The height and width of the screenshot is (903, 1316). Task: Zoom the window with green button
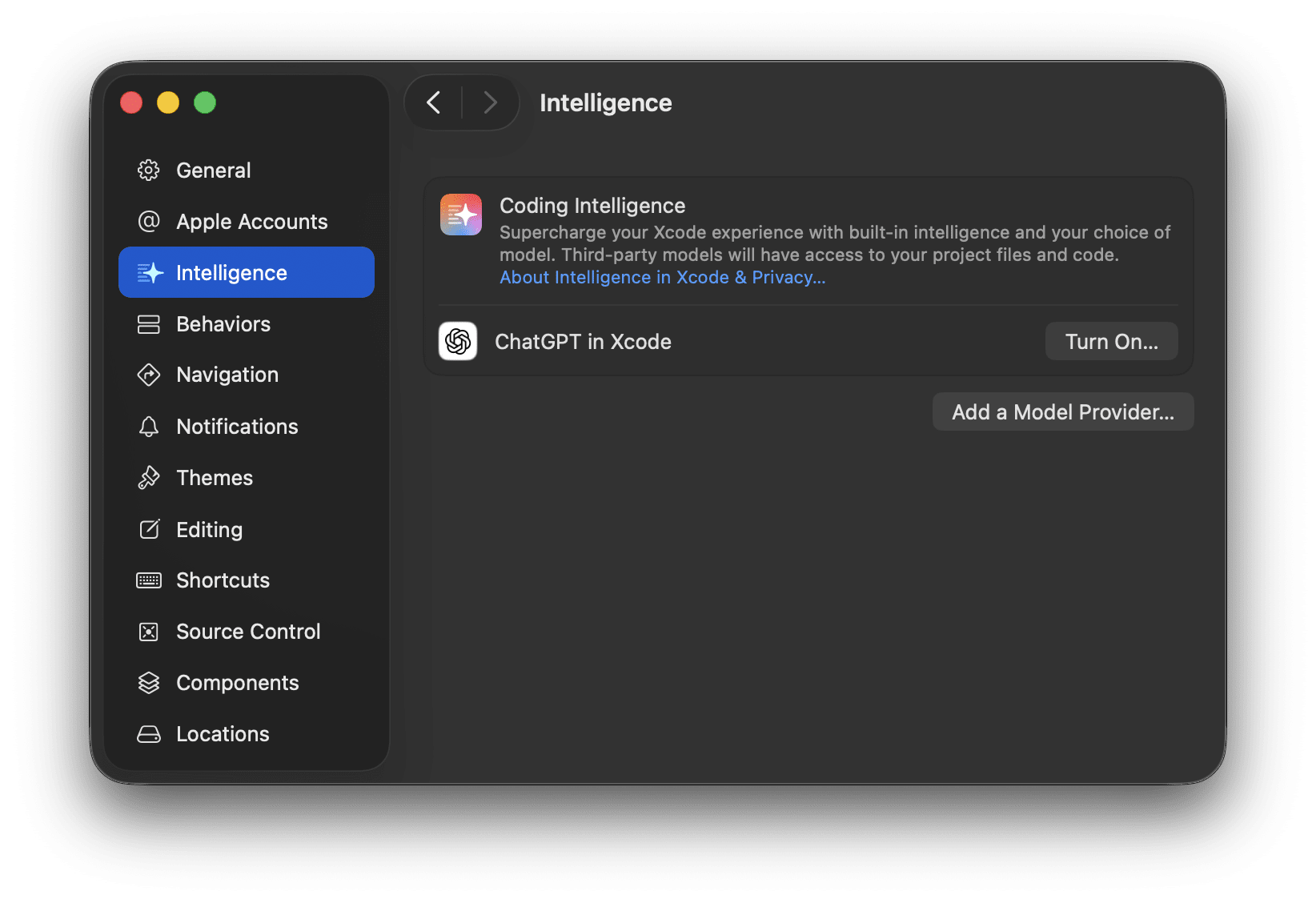(205, 102)
